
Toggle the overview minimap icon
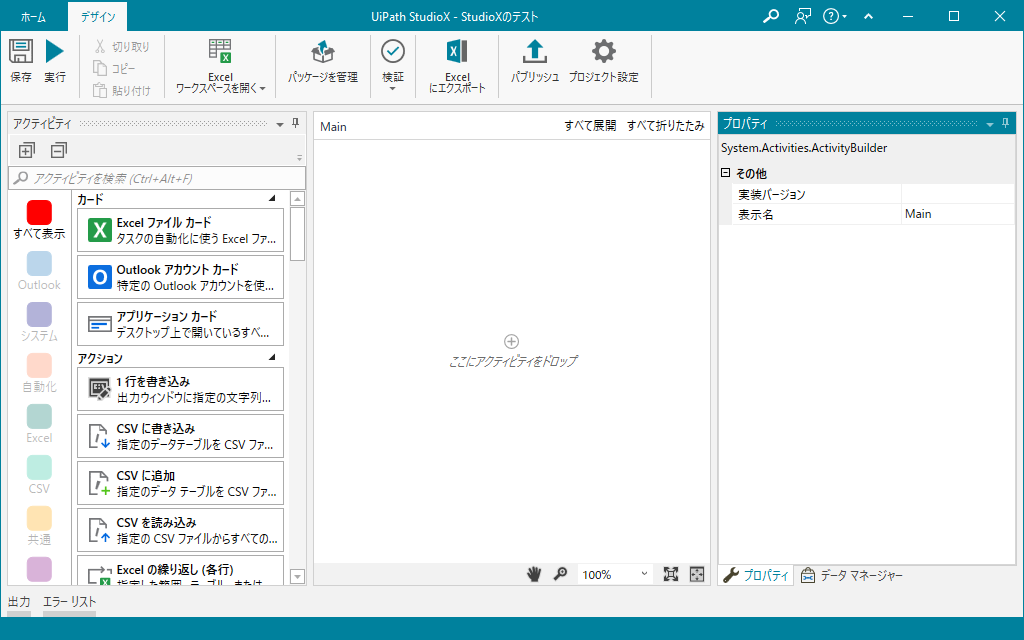coord(697,574)
